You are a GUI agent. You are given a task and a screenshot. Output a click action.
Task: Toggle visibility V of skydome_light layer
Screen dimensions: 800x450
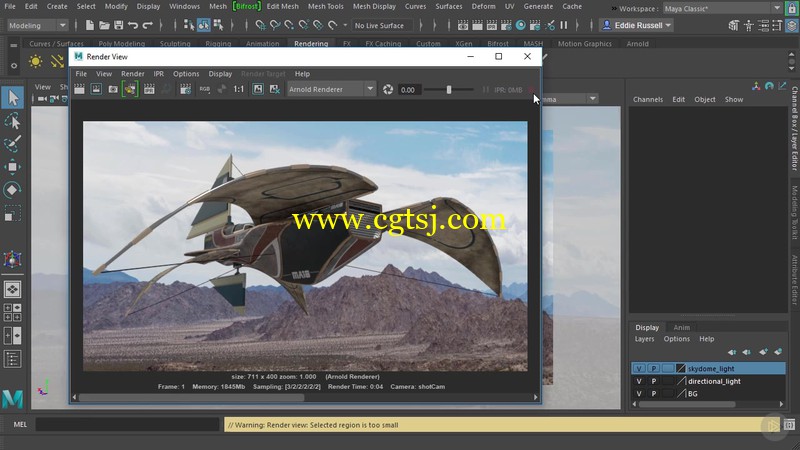pyautogui.click(x=639, y=368)
